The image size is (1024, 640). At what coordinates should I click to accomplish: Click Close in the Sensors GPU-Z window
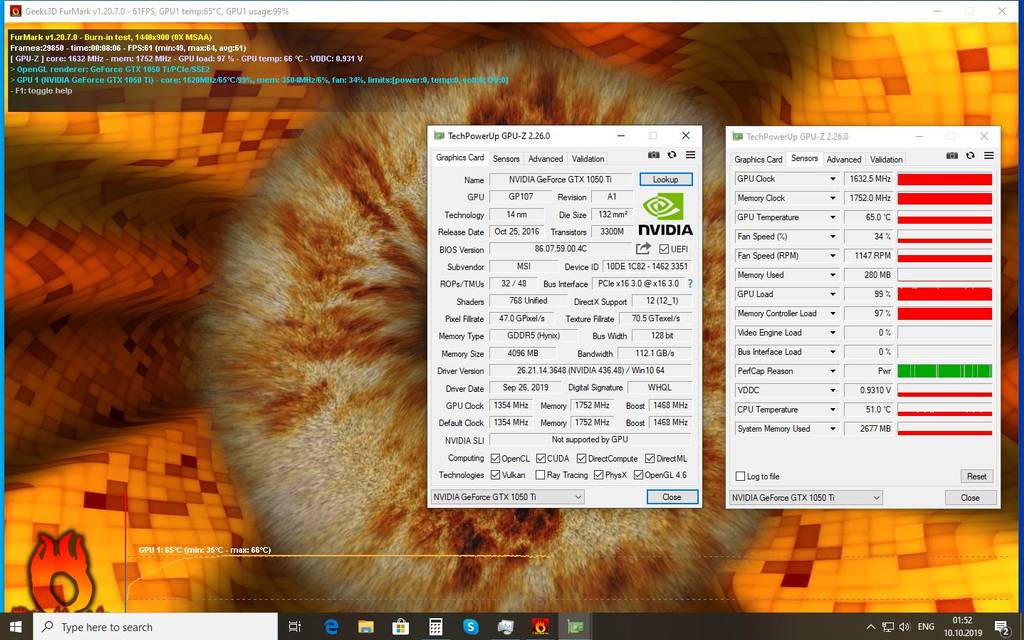point(970,498)
